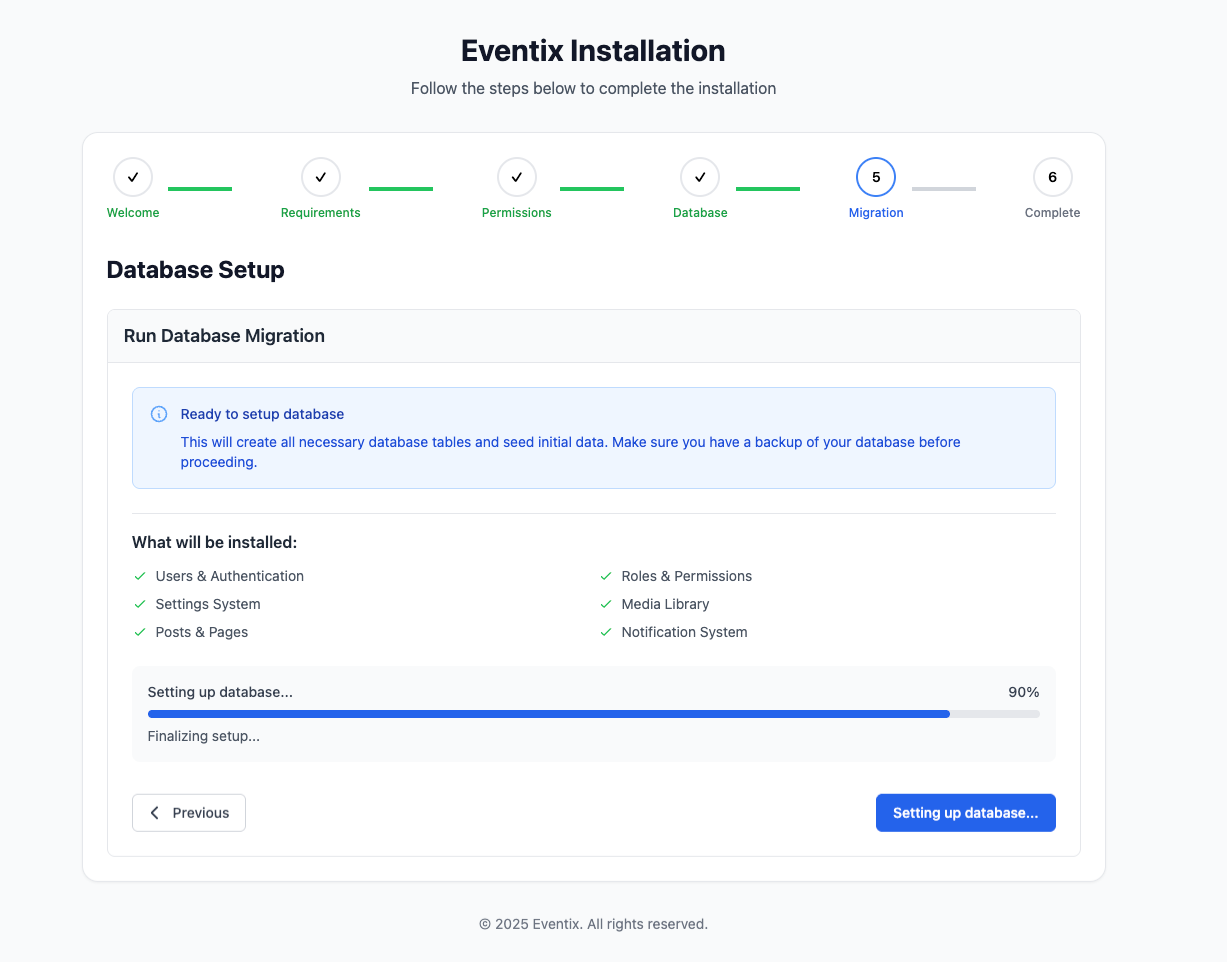Click the back chevron on the Previous button
This screenshot has height=962, width=1227.
[x=154, y=812]
